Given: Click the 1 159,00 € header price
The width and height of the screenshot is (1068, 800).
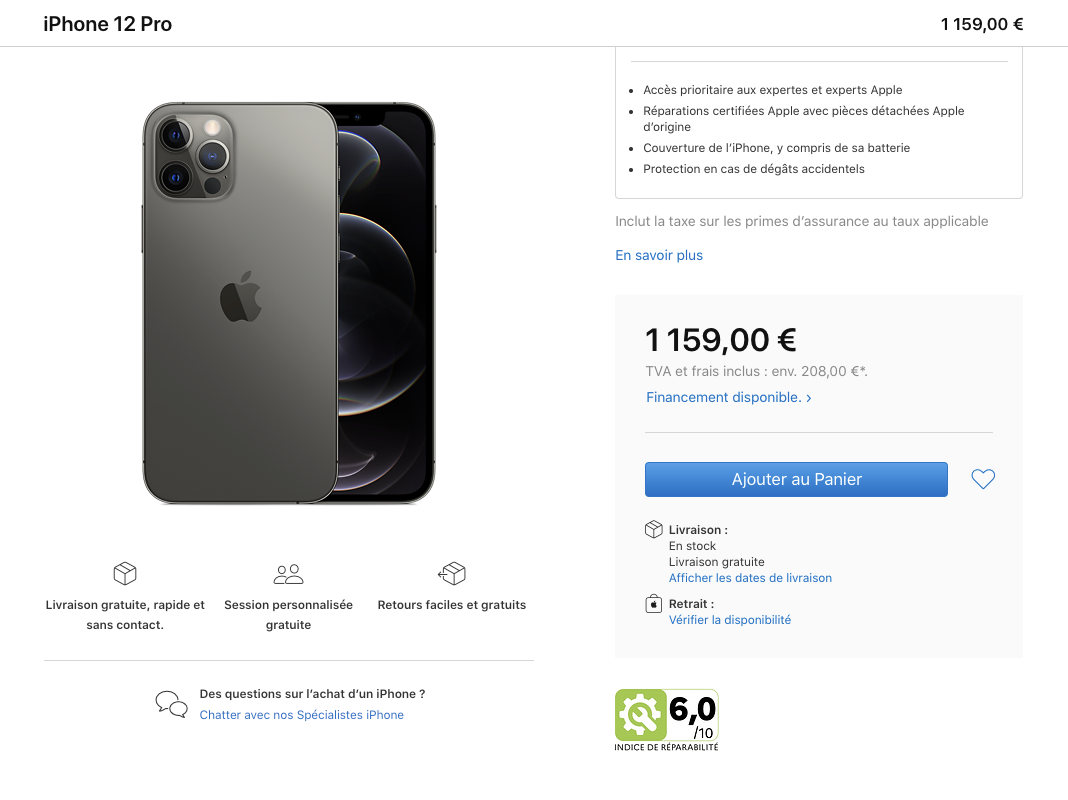Looking at the screenshot, I should pyautogui.click(x=981, y=24).
